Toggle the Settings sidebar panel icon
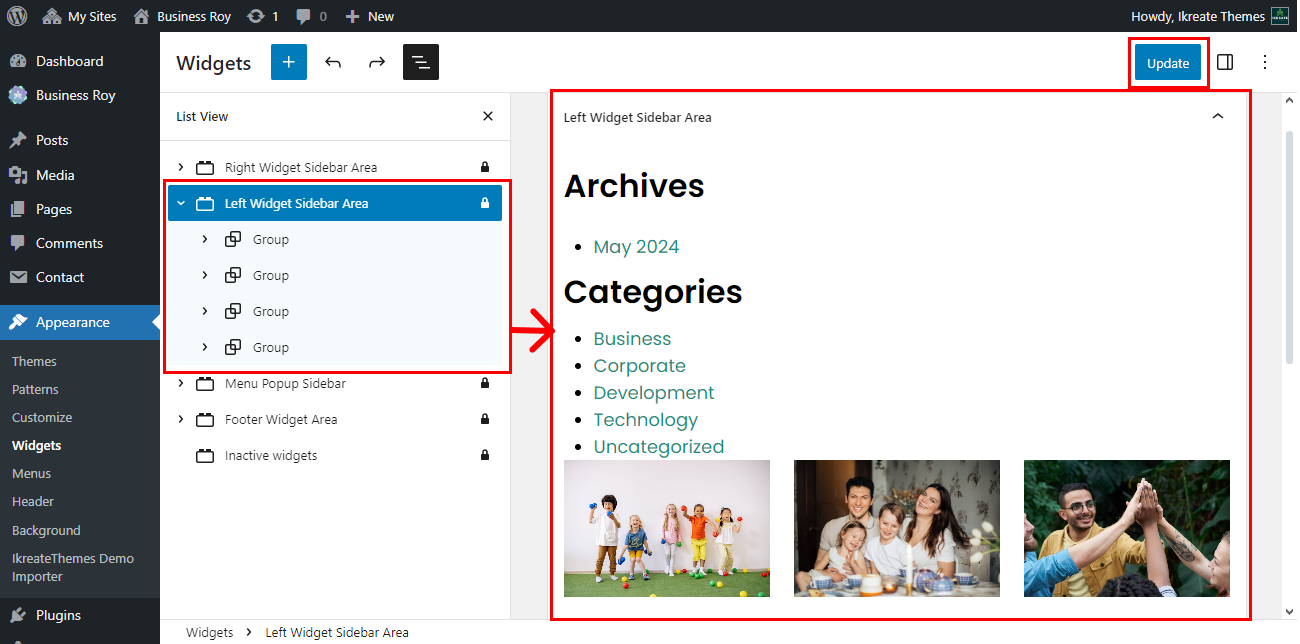 click(1225, 62)
